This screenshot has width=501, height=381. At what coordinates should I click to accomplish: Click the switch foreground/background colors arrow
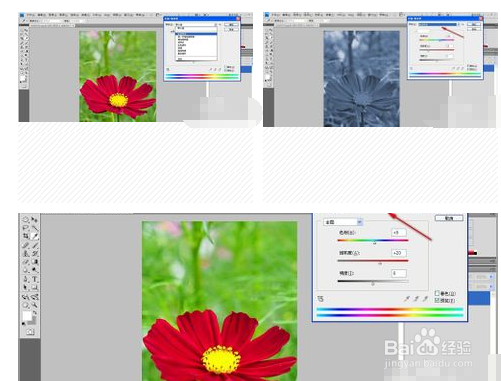35,312
